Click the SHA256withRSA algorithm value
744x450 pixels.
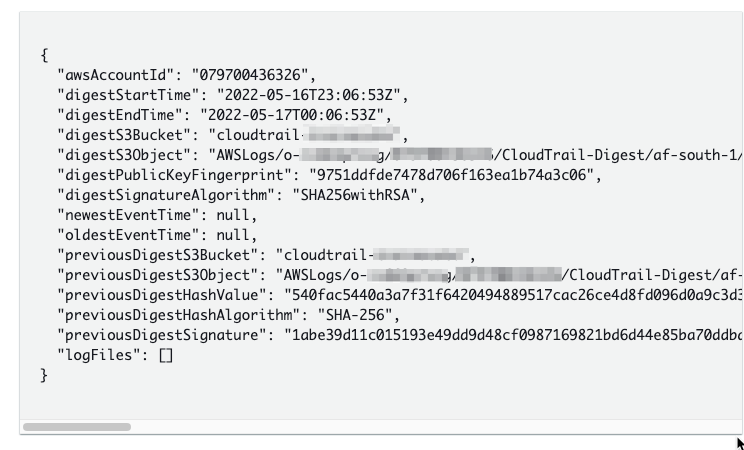click(x=355, y=195)
